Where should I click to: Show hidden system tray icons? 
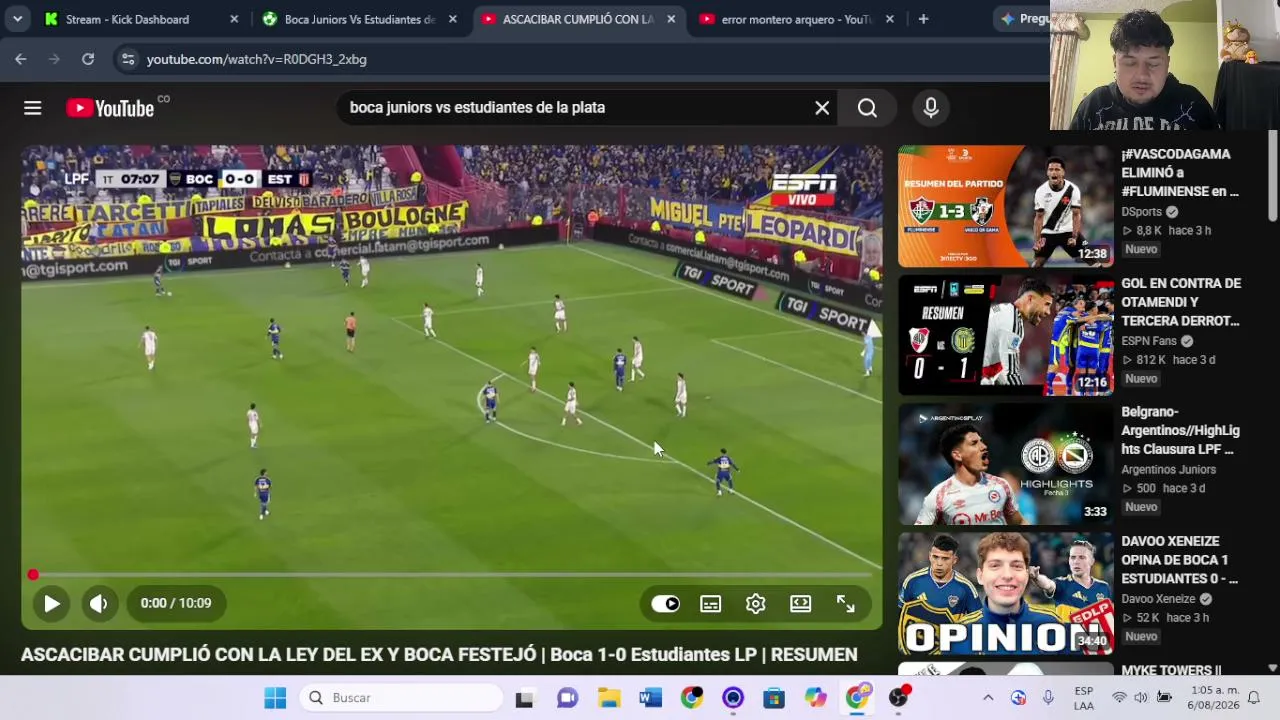(x=988, y=698)
